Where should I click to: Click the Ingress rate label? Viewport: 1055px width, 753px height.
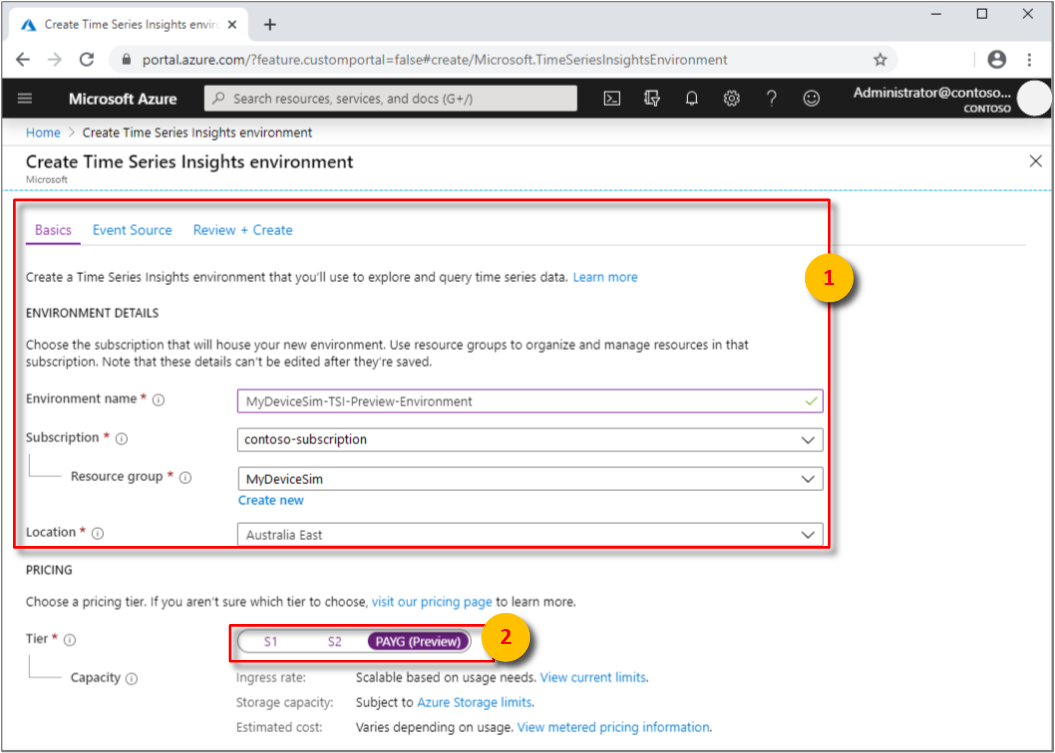point(271,677)
